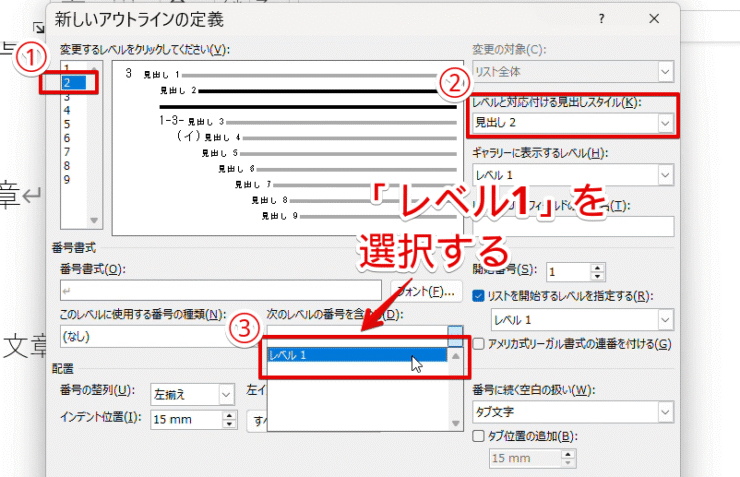
Task: Increase the tab position 15 mm value
Action: coord(568,454)
